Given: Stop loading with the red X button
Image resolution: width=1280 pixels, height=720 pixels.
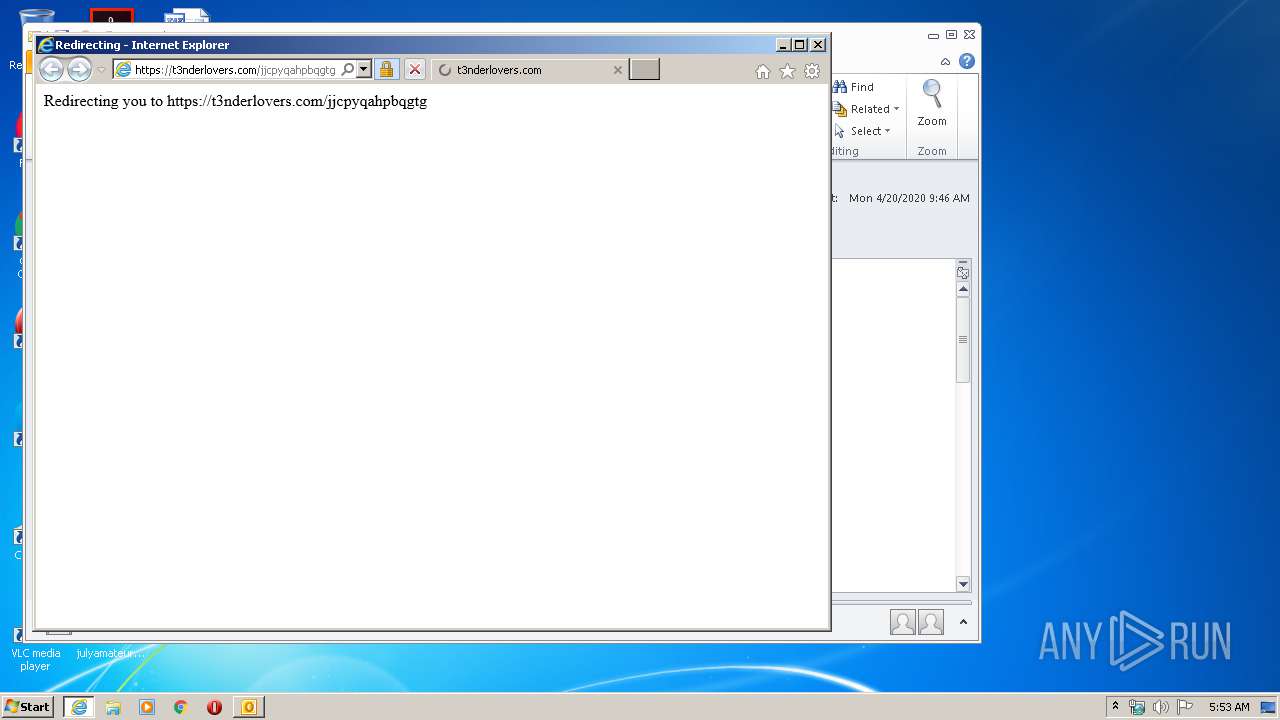Looking at the screenshot, I should [x=415, y=70].
